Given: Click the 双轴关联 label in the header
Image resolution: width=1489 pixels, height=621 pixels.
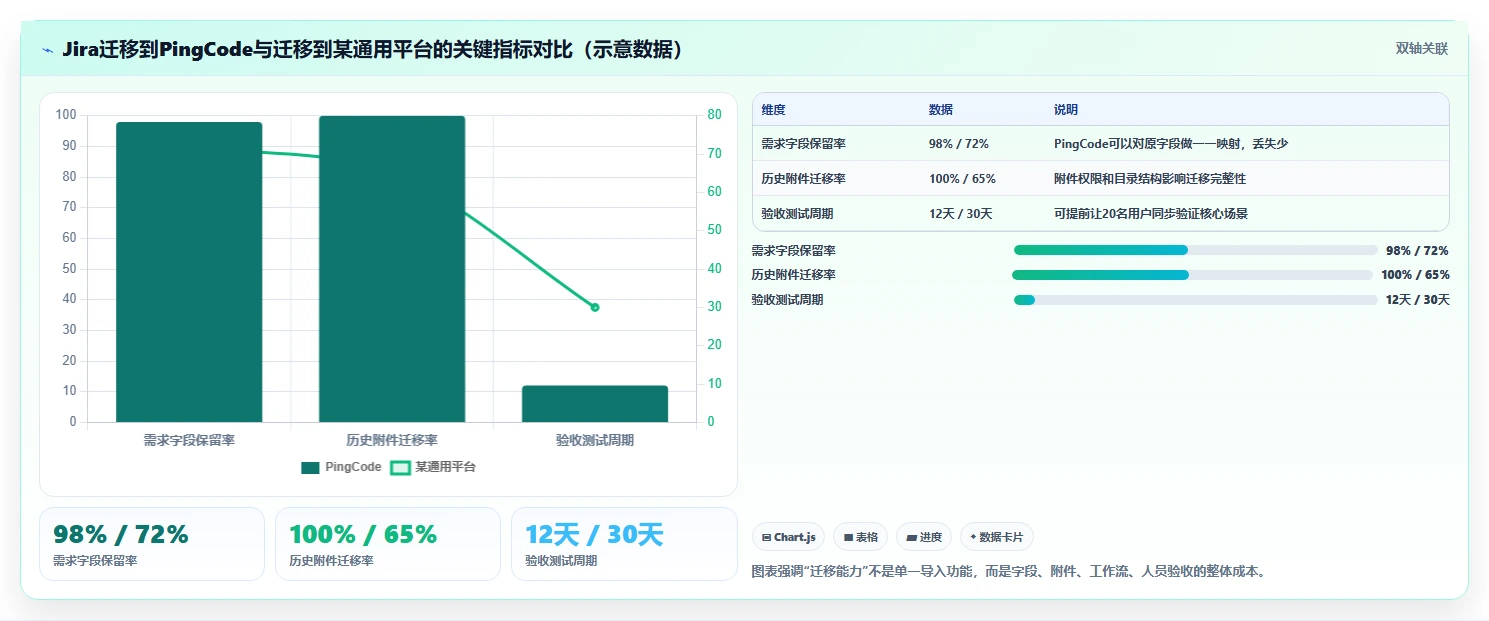Looking at the screenshot, I should coord(1421,49).
